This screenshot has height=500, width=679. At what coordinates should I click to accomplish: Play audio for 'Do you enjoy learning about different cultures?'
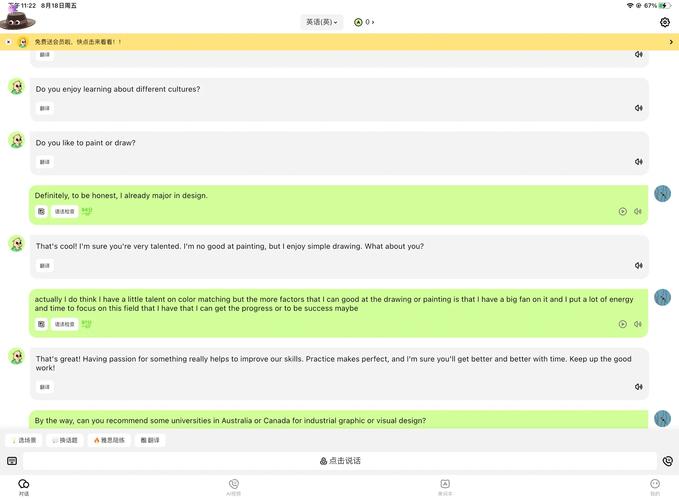click(x=638, y=108)
